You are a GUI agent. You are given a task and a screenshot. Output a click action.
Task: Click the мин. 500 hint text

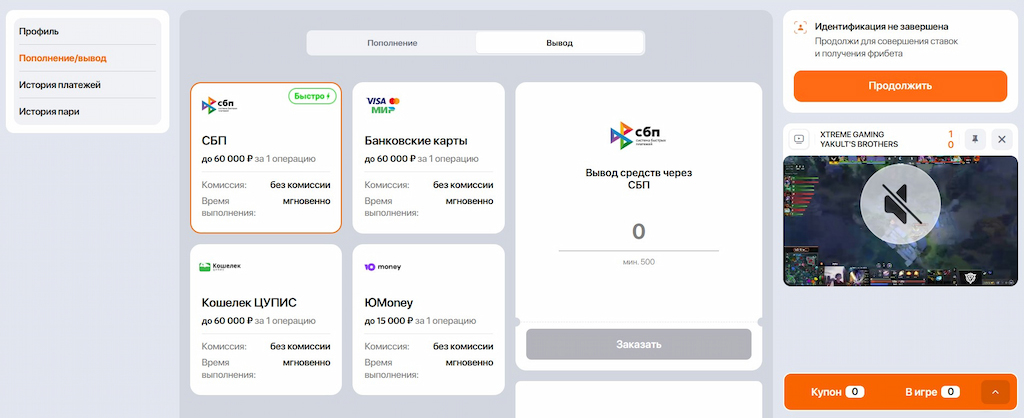pyautogui.click(x=639, y=262)
